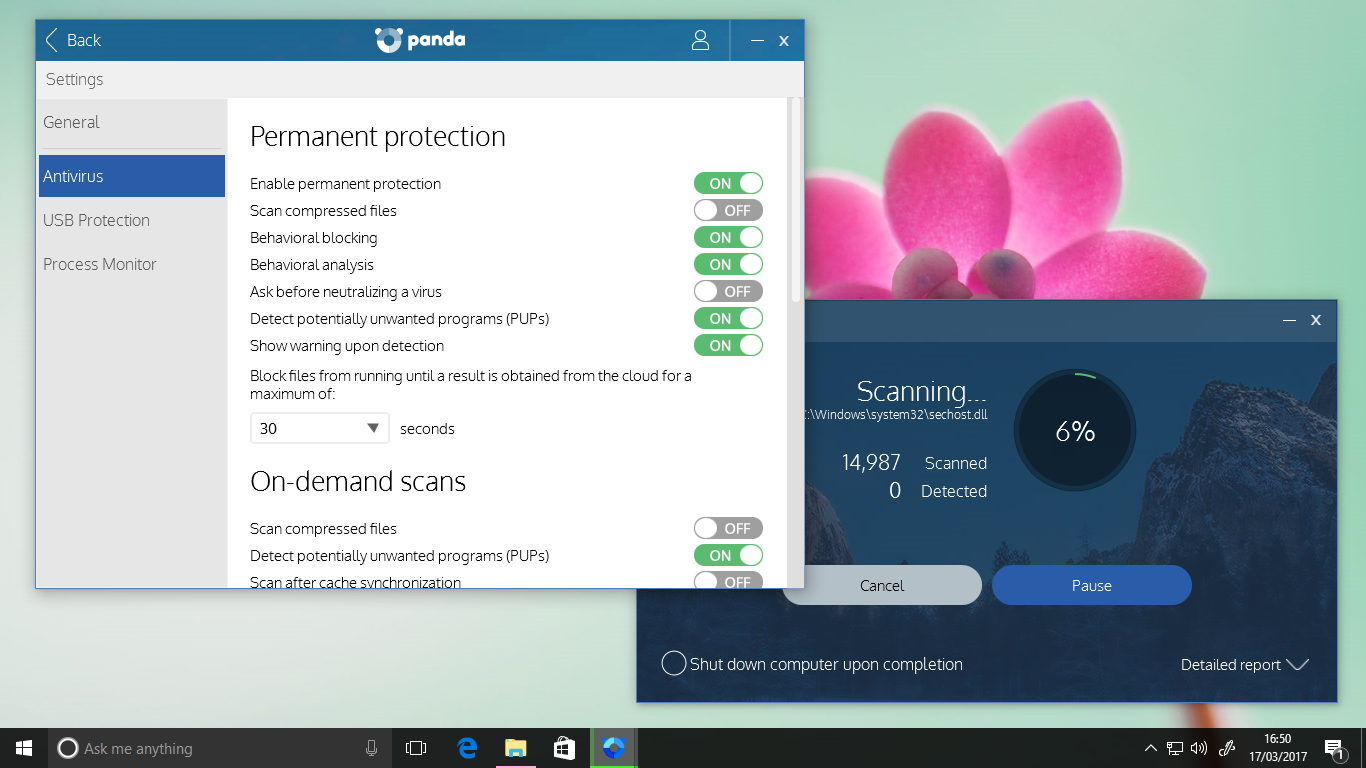
Task: Turn off Enable permanent protection
Action: [728, 183]
